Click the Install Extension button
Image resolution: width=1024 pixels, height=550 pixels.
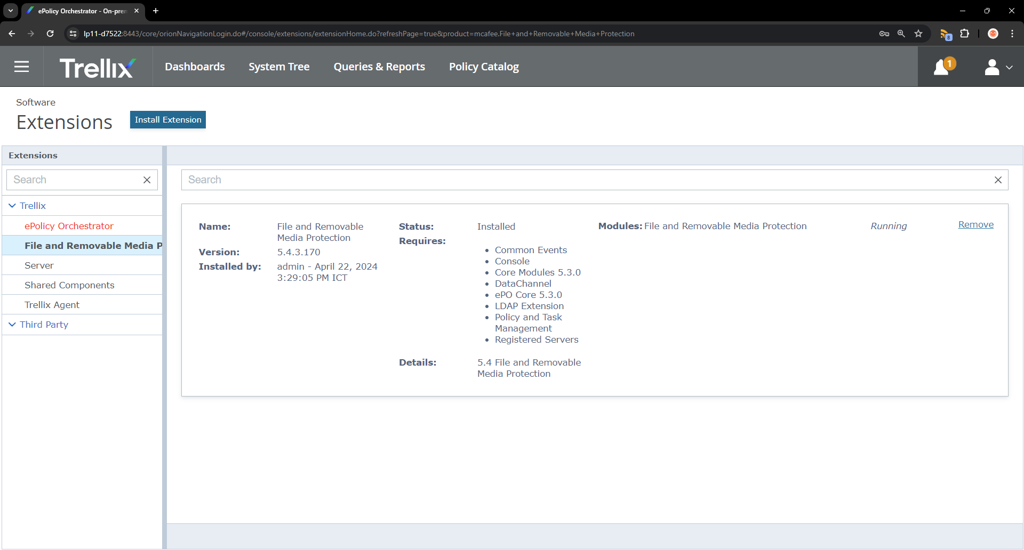[x=168, y=120]
